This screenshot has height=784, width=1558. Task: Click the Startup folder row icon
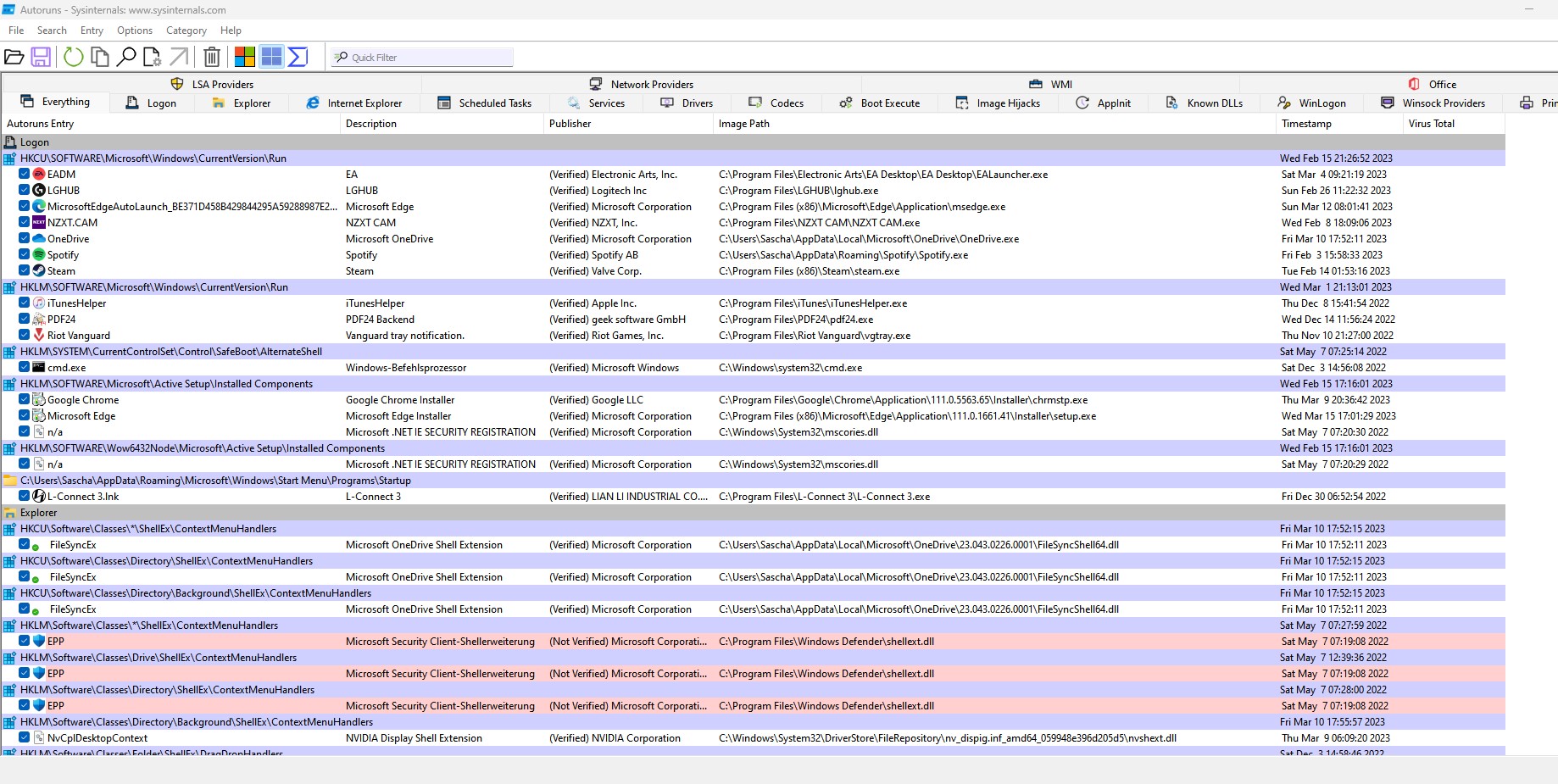tap(10, 481)
